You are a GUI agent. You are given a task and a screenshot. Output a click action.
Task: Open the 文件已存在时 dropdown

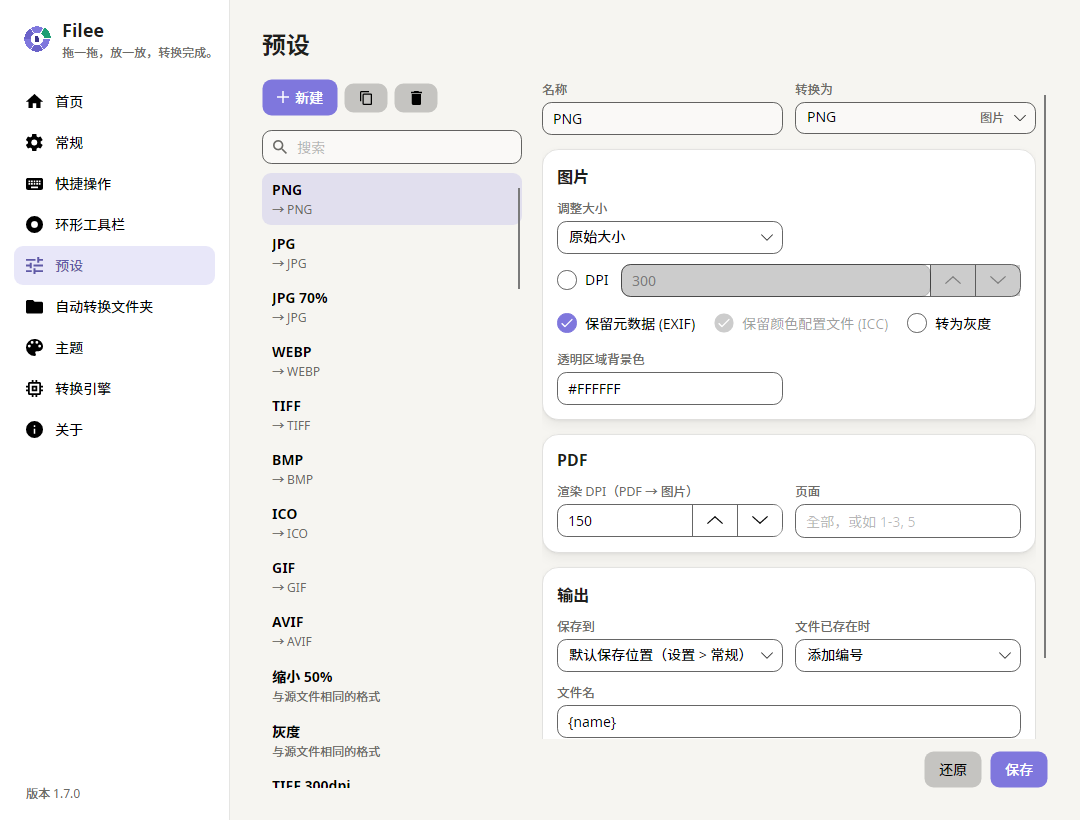coord(908,655)
